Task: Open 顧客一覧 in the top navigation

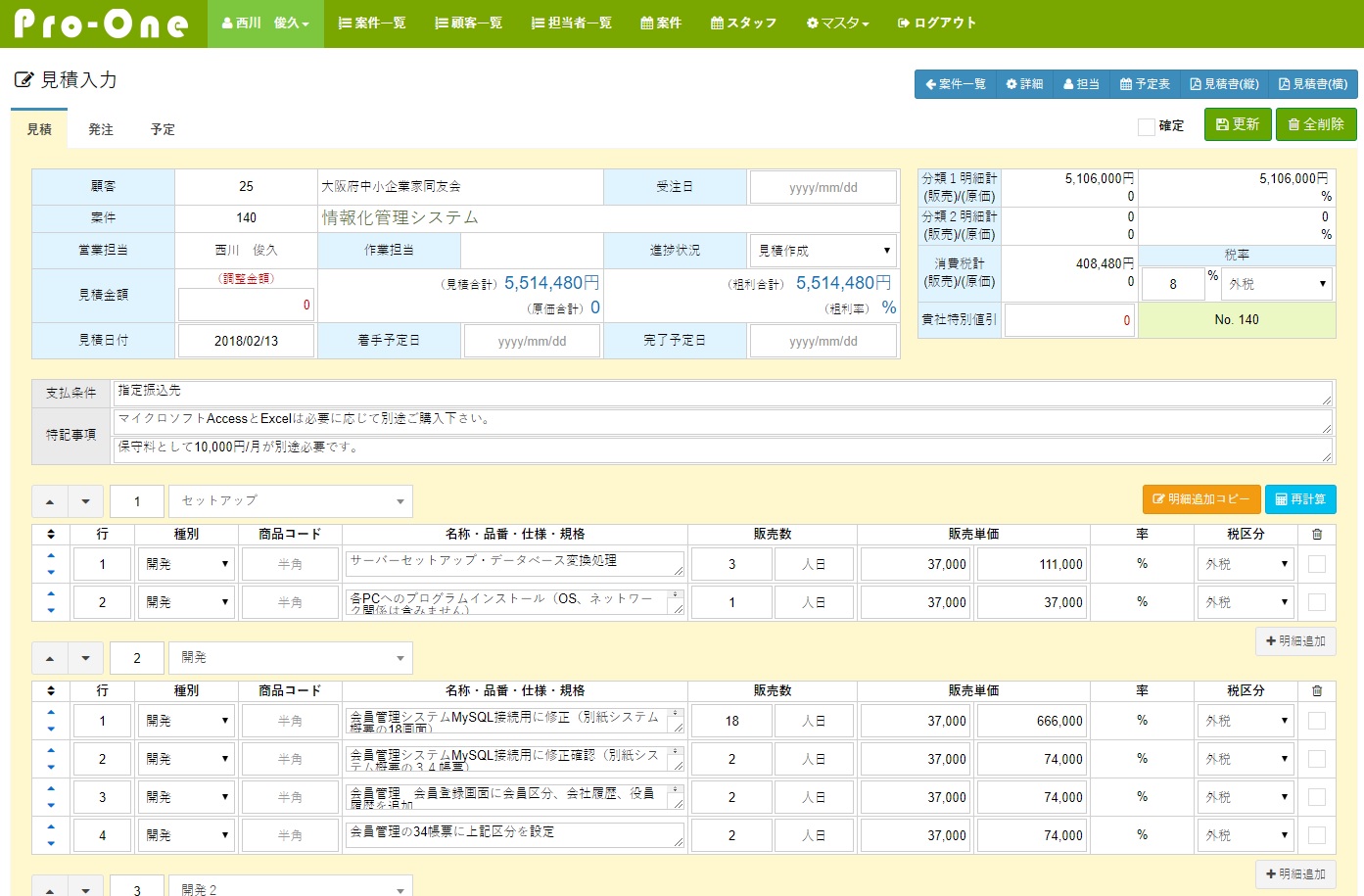Action: click(468, 24)
